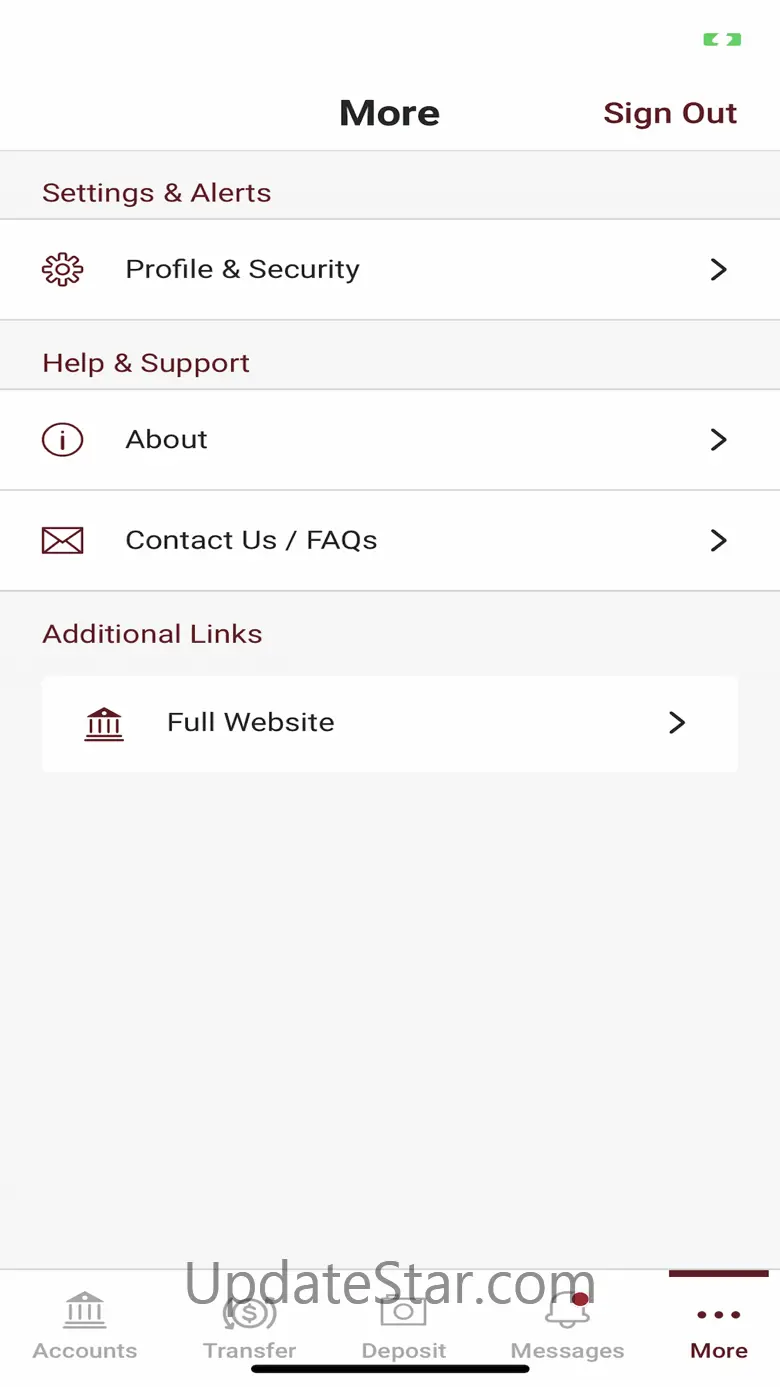Open the Contact Us / FAQs entry
780x1387 pixels.
click(x=390, y=541)
